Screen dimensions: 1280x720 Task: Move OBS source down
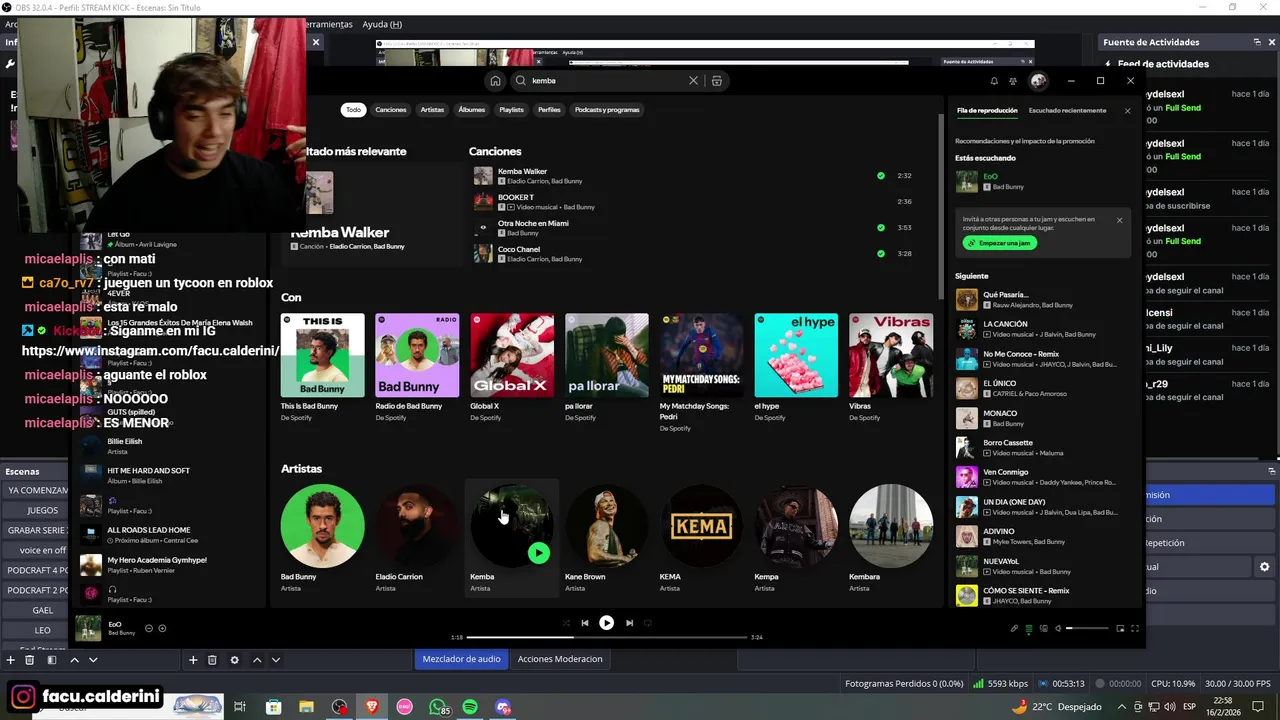(275, 660)
